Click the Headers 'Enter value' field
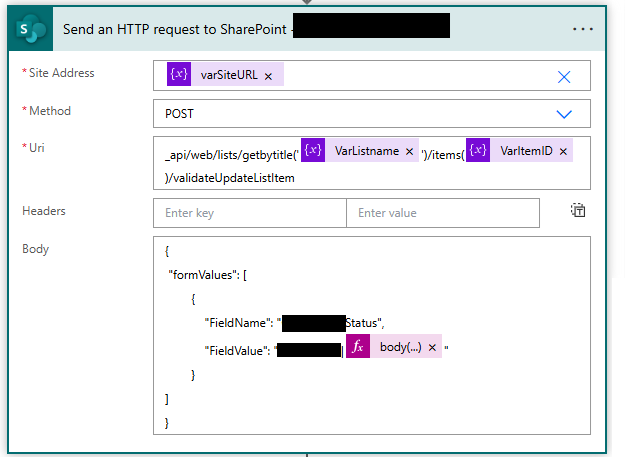 pyautogui.click(x=442, y=213)
